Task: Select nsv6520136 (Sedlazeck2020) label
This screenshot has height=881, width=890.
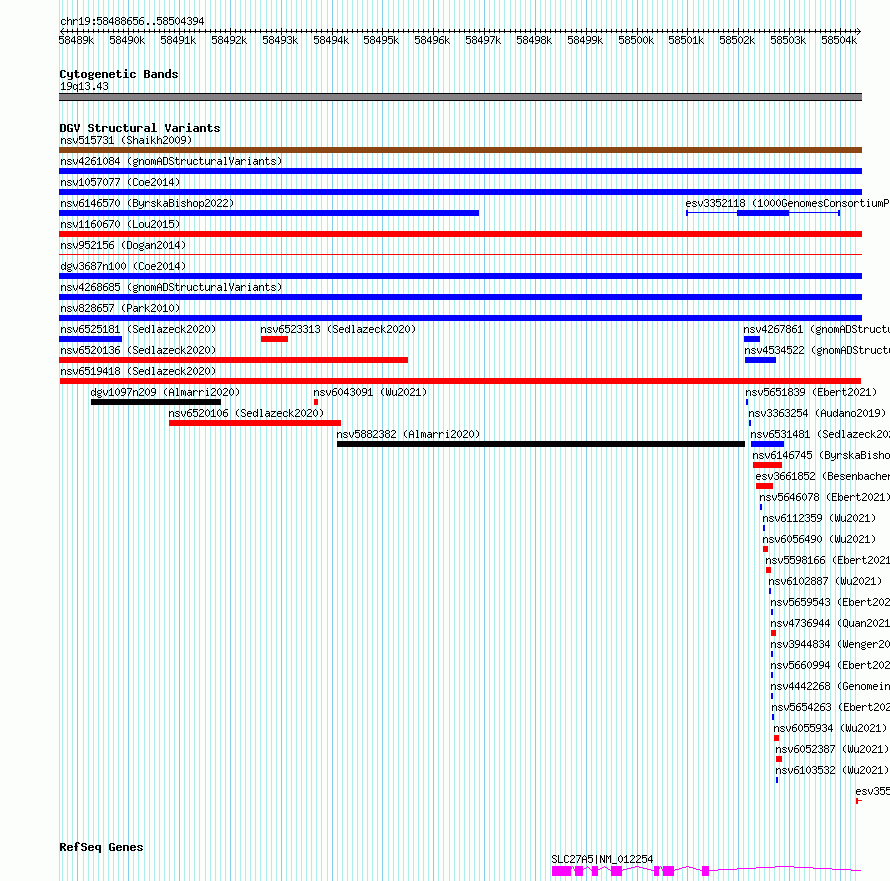Action: [138, 350]
